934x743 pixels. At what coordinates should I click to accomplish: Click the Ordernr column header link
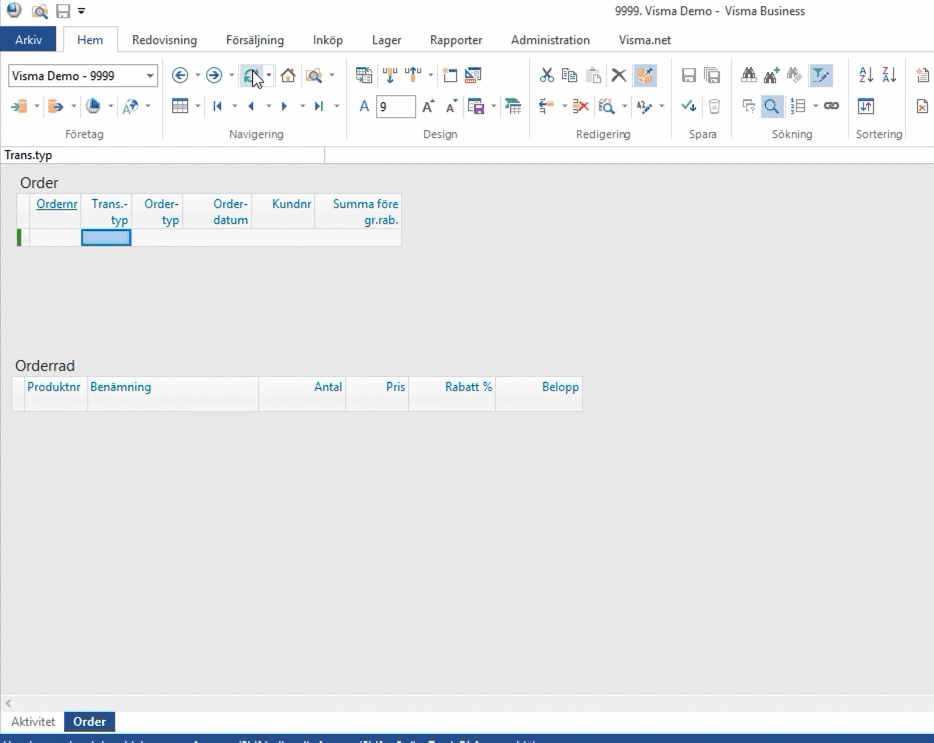57,204
